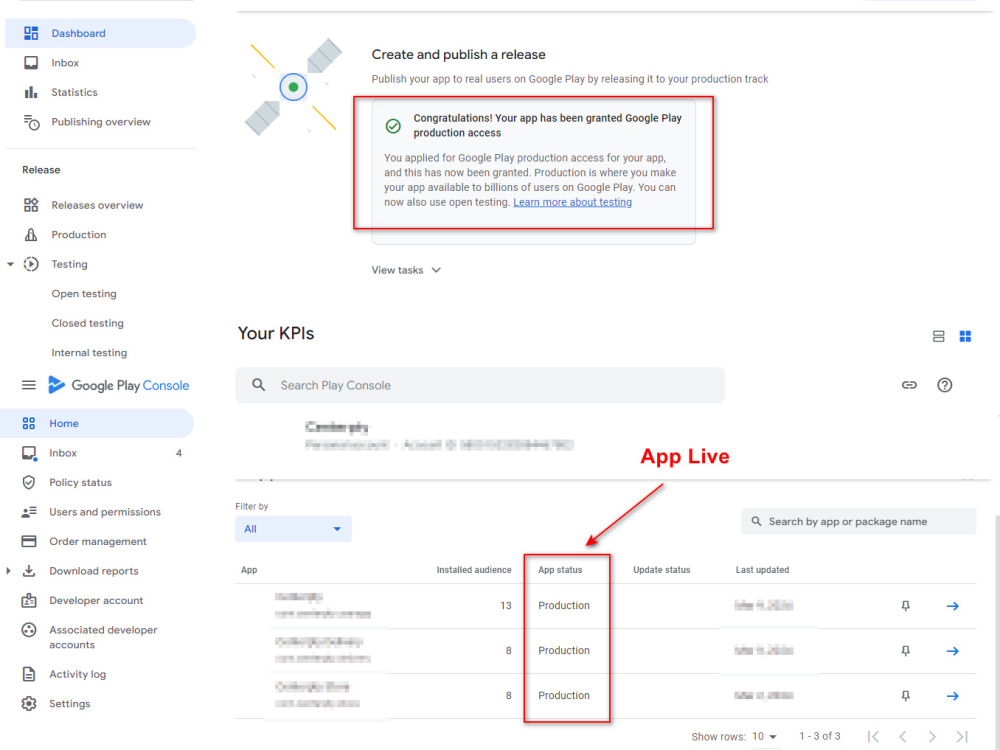Viewport: 1000px width, 750px height.
Task: Open the app with 13 installs via arrow
Action: coord(953,606)
